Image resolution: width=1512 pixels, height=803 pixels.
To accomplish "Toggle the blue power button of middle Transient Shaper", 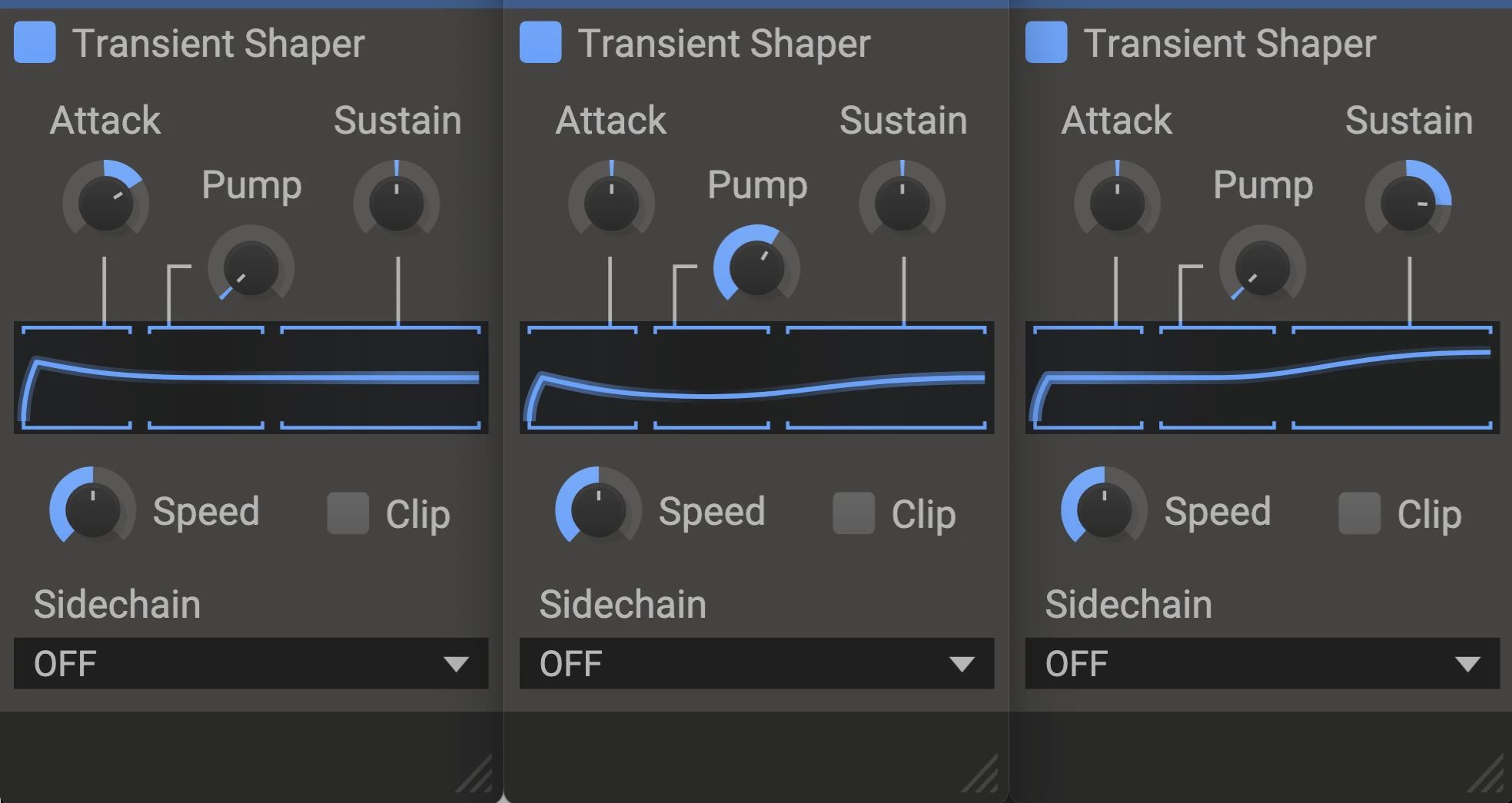I will click(540, 42).
